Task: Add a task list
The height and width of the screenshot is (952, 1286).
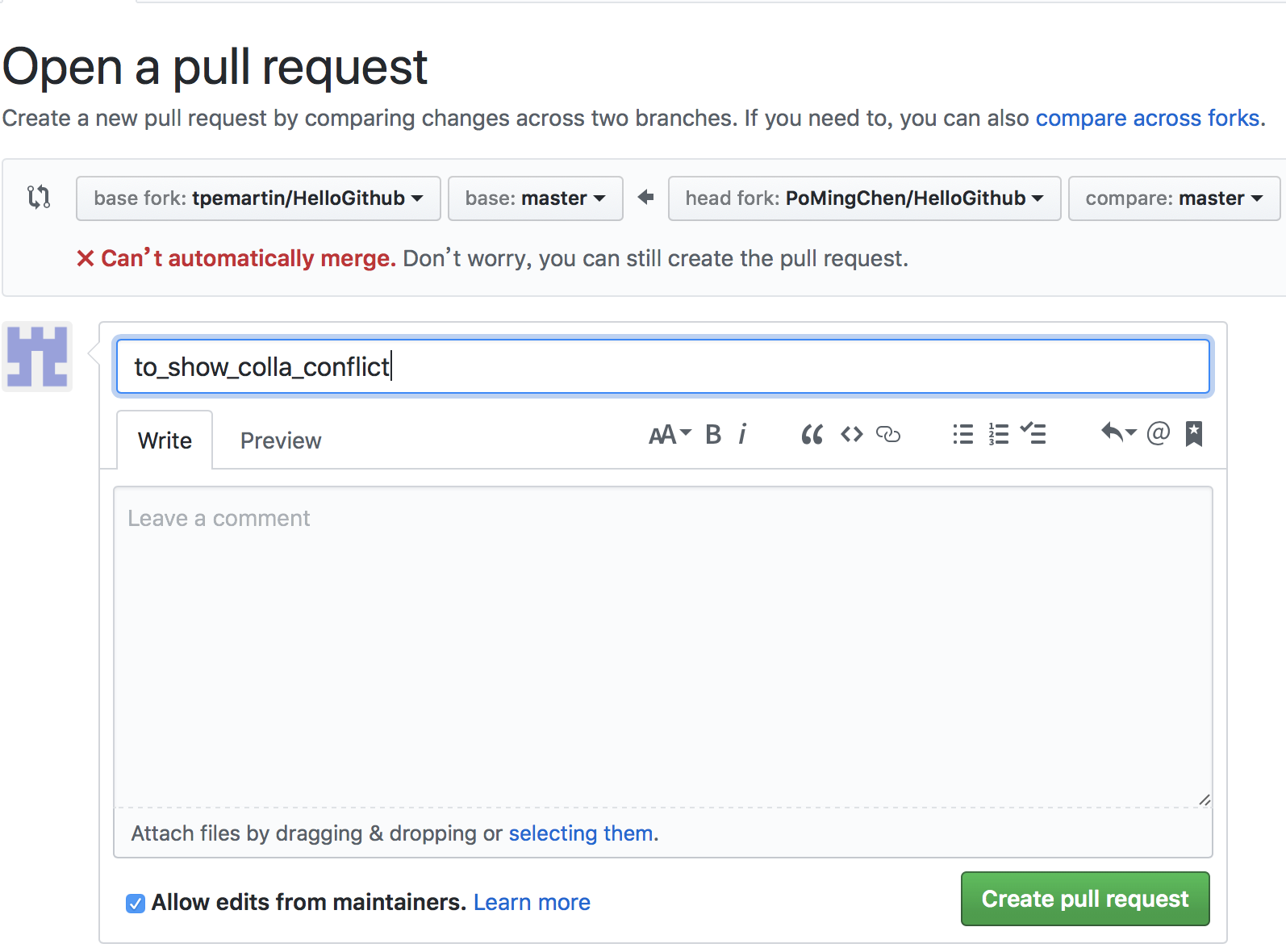Action: tap(1033, 435)
